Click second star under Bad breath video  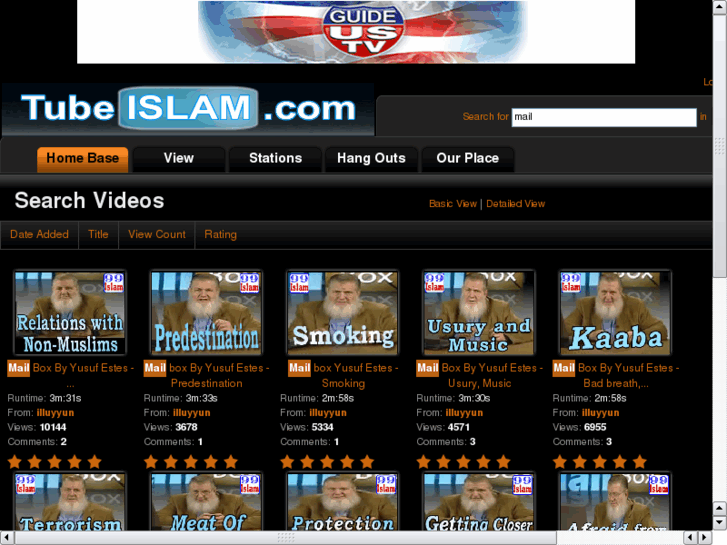click(x=580, y=462)
